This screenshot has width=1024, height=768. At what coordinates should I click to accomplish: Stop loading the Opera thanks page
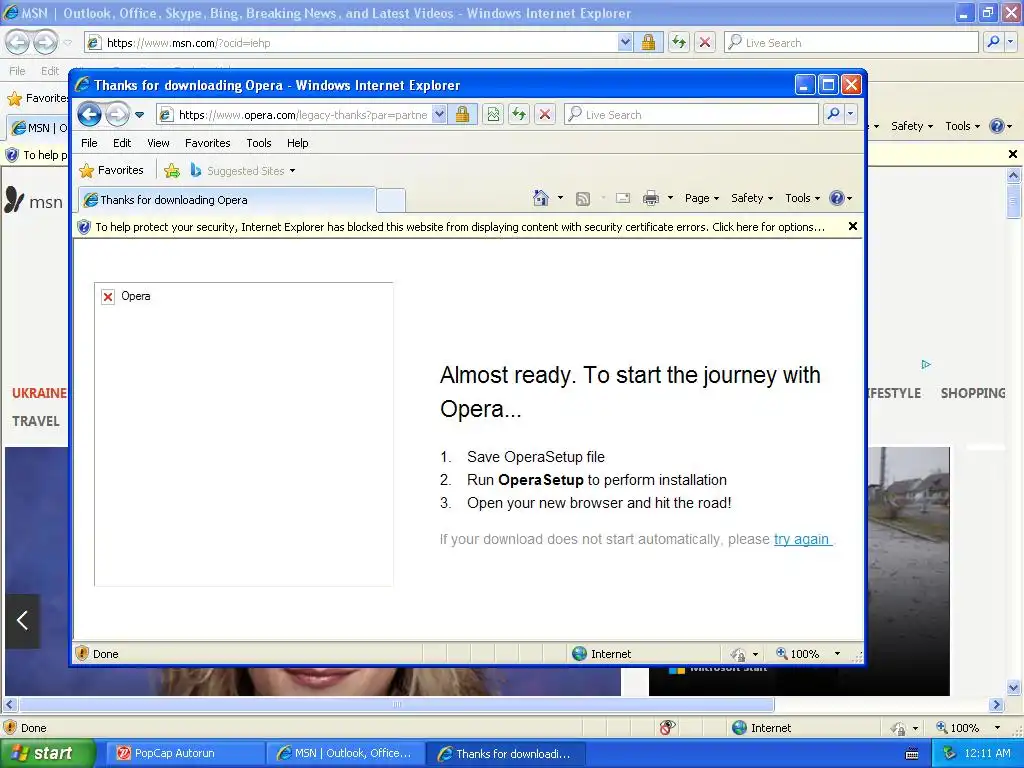[x=545, y=115]
